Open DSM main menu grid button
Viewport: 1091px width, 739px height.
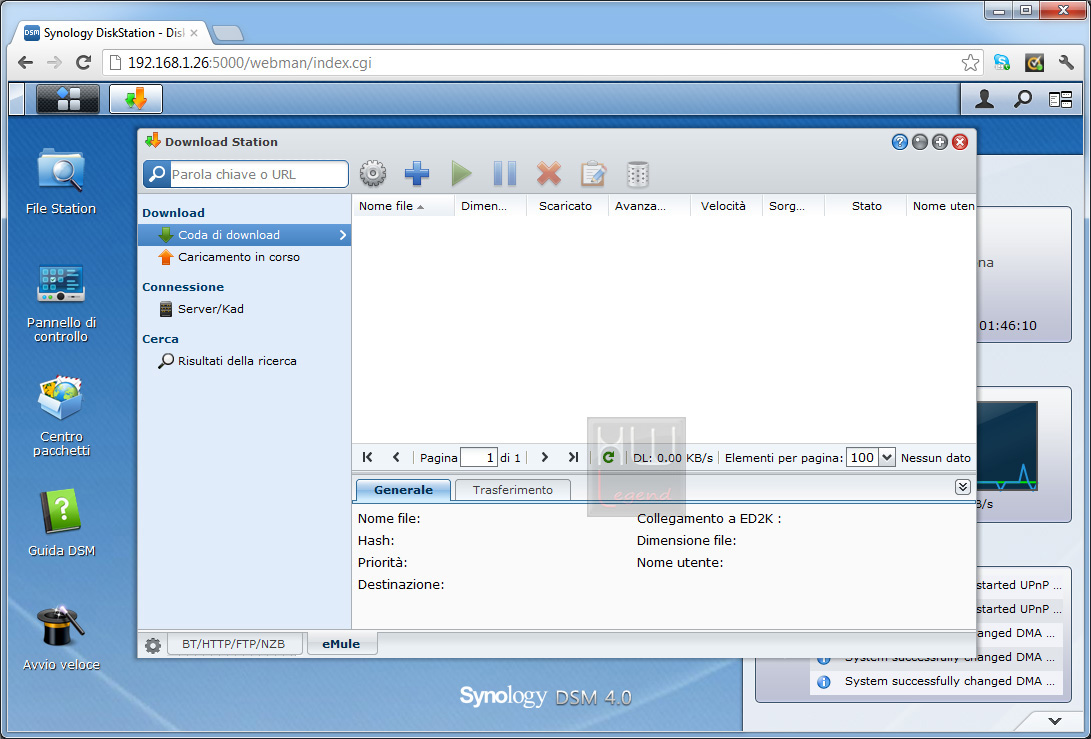pyautogui.click(x=67, y=99)
